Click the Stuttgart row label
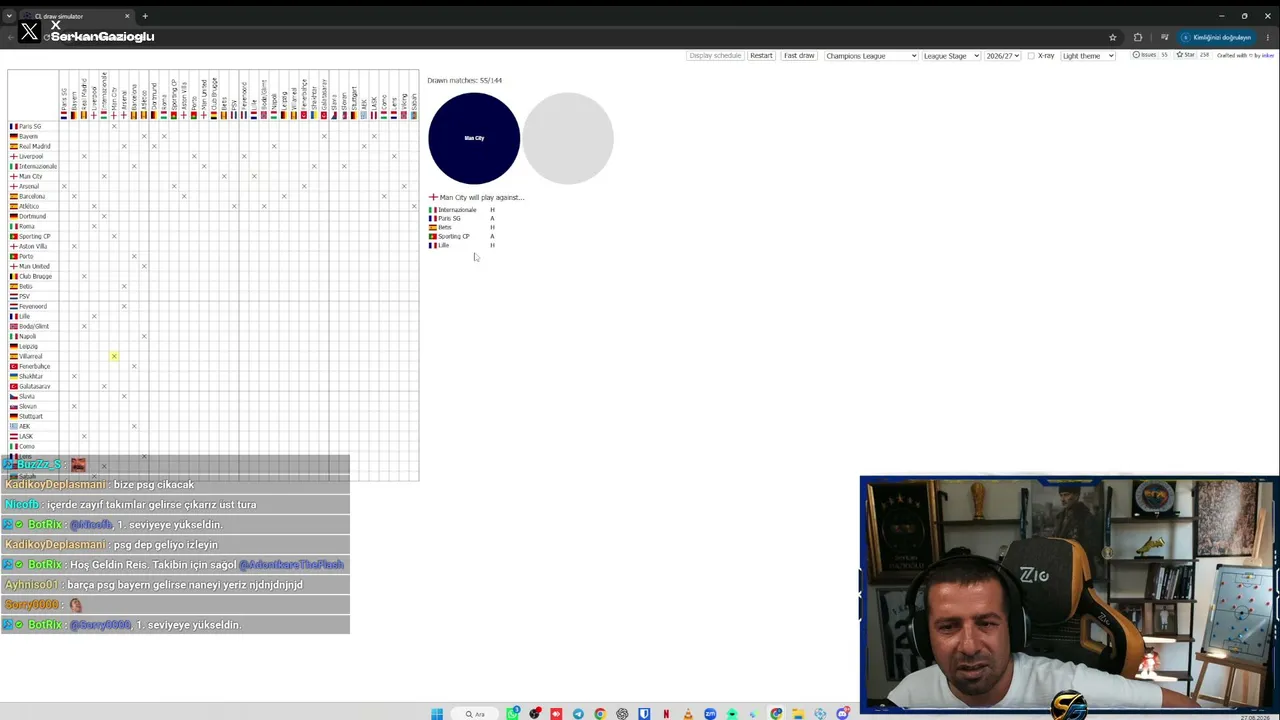The image size is (1280, 720). (31, 416)
